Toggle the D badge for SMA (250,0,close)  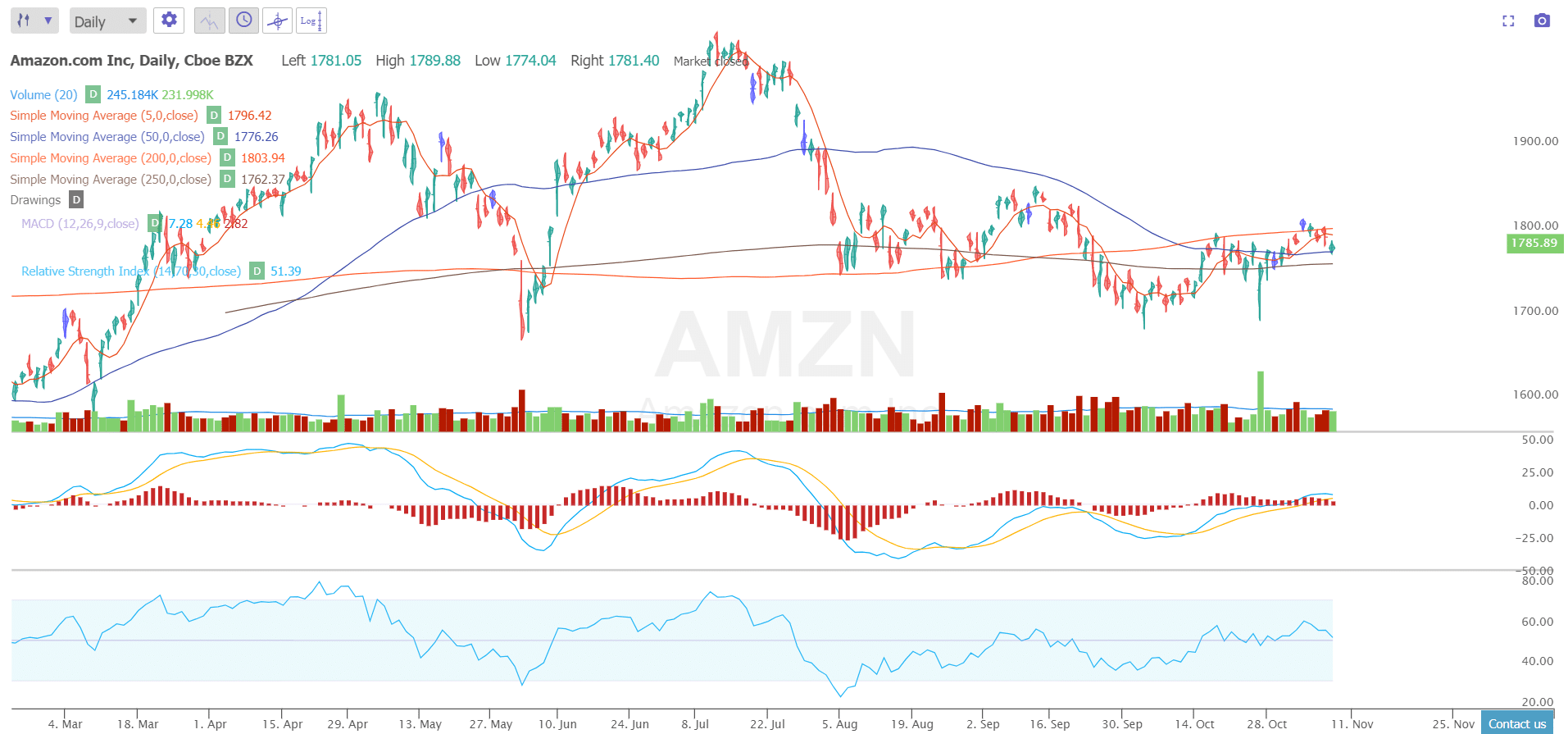tap(227, 180)
